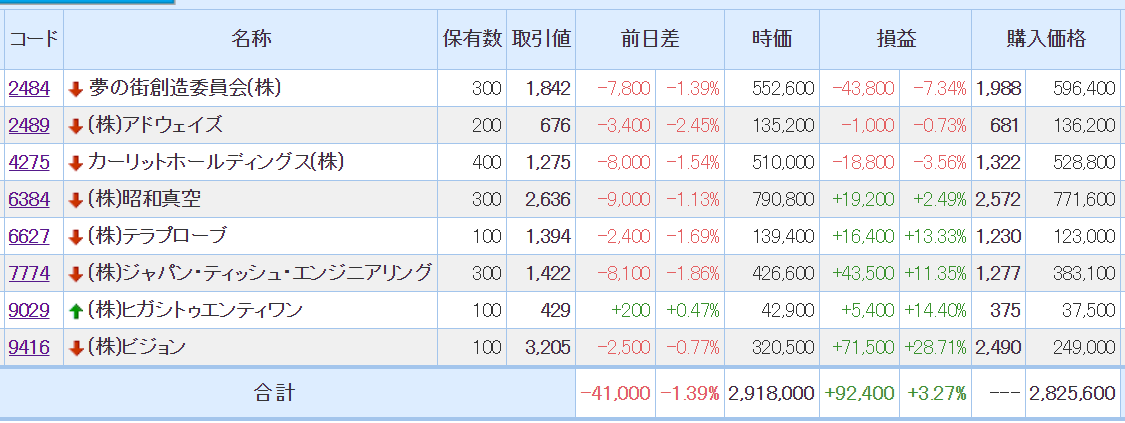Click the green up arrow for ヒガシトゥエンティワン
Viewport: 1125px width, 423px height.
tap(76, 311)
